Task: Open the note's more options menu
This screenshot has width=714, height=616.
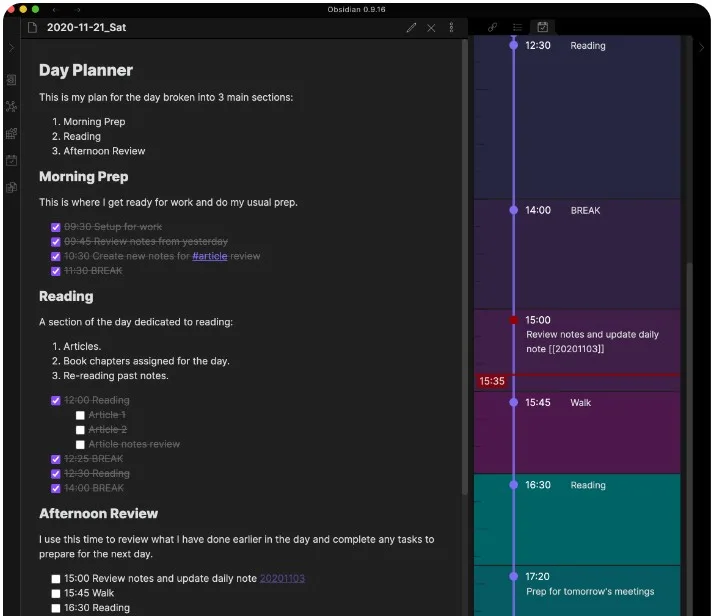Action: 451,27
